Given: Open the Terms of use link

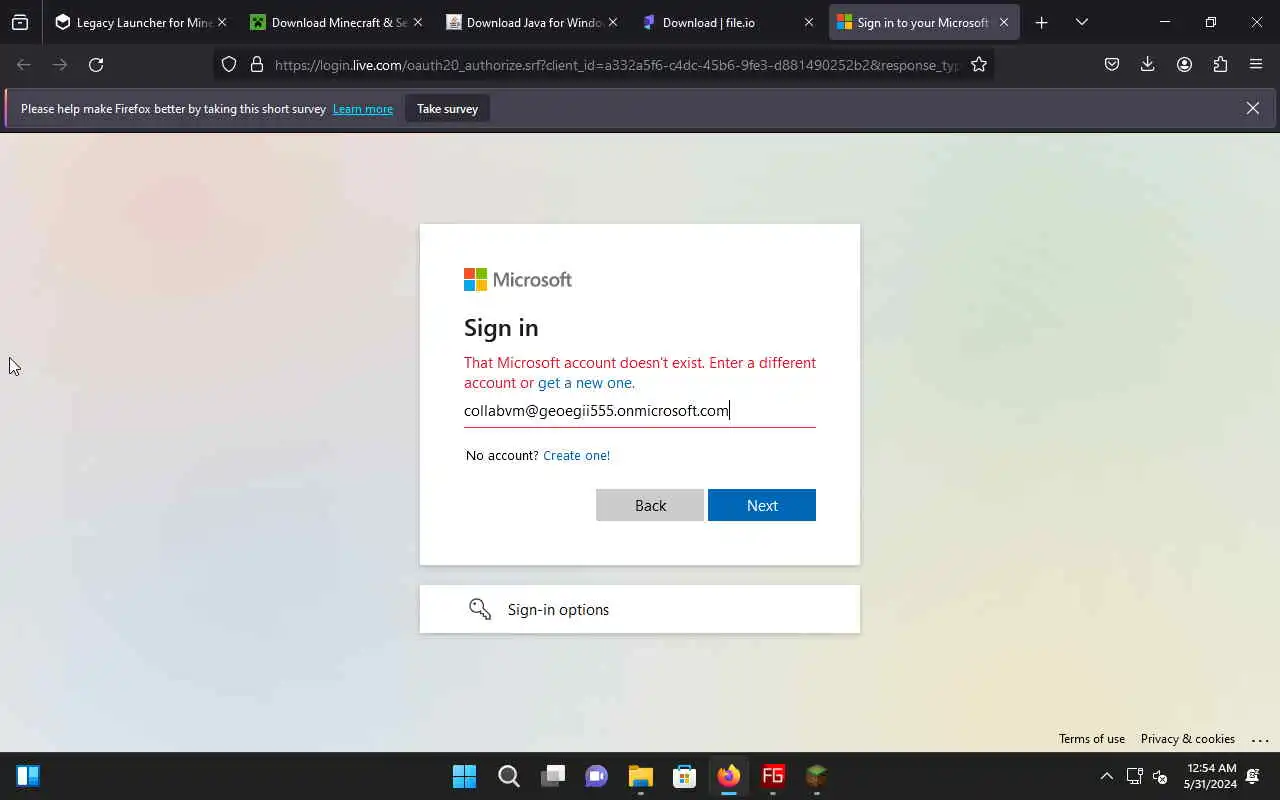Looking at the screenshot, I should (x=1092, y=739).
